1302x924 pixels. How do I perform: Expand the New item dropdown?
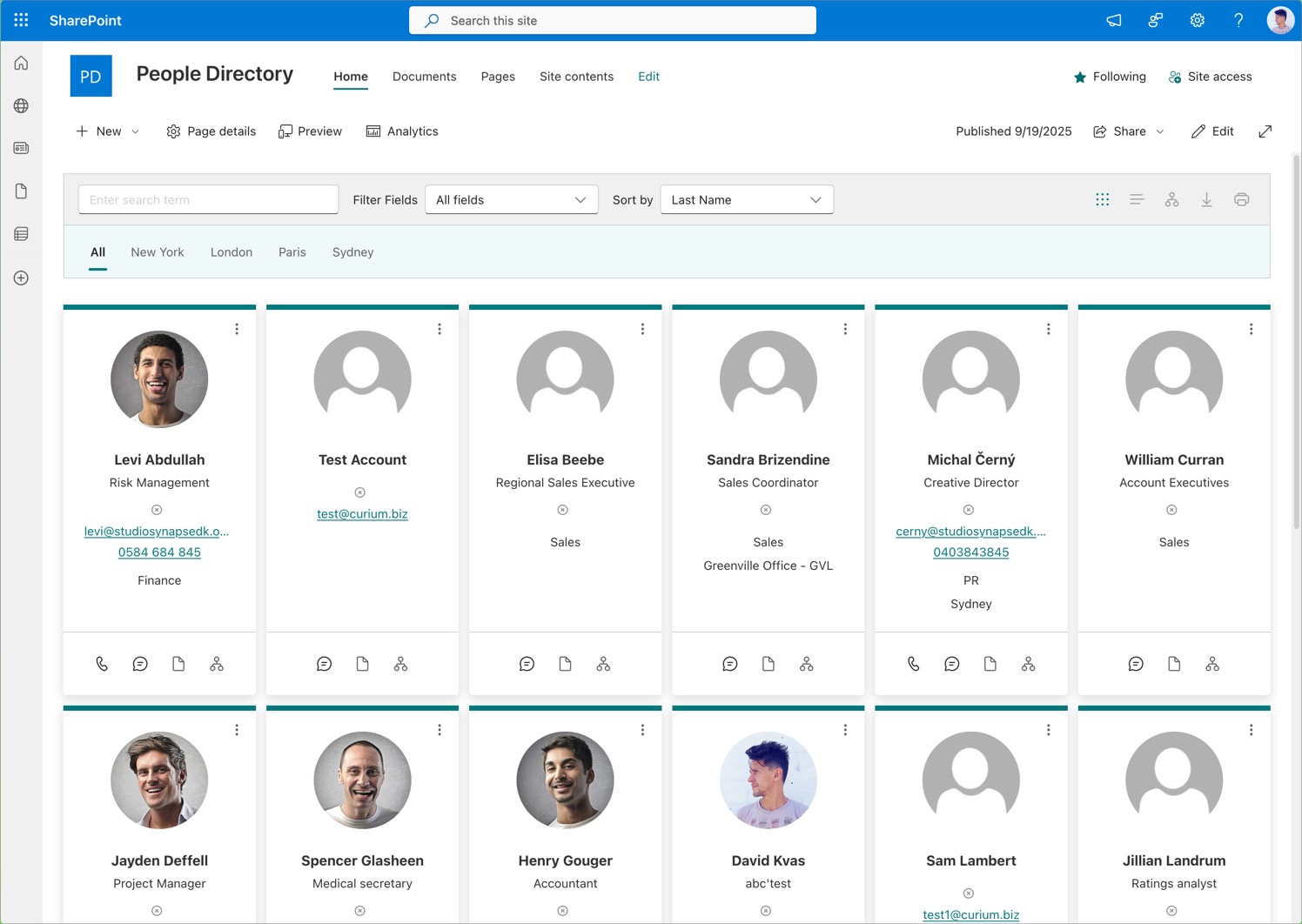(x=135, y=131)
